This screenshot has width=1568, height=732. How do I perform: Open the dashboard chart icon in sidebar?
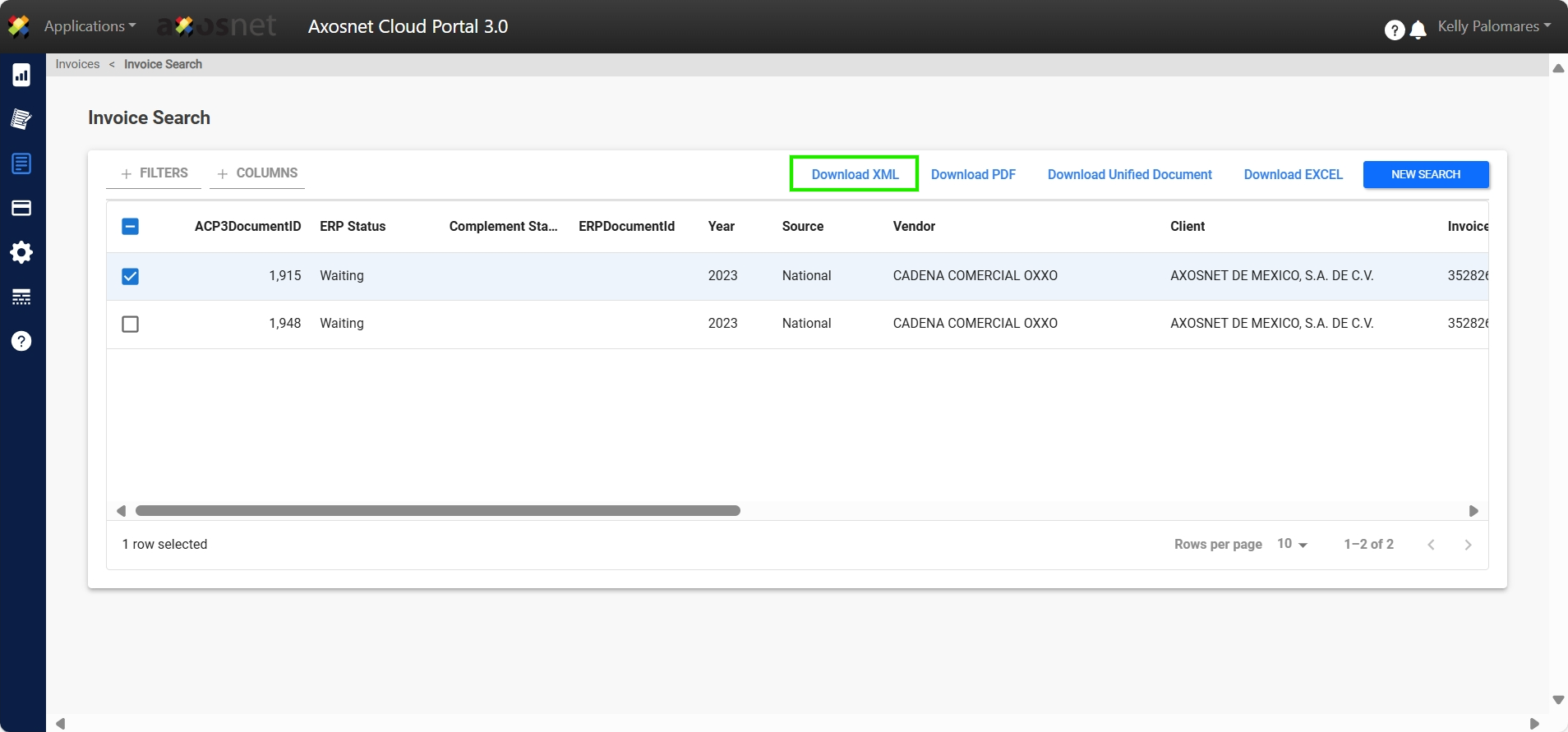[21, 76]
